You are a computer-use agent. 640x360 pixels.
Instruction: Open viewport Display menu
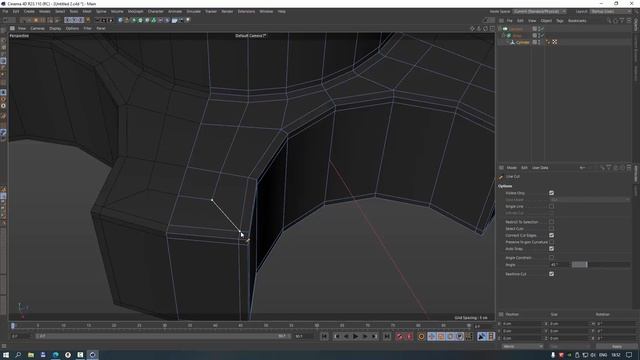[x=55, y=29]
